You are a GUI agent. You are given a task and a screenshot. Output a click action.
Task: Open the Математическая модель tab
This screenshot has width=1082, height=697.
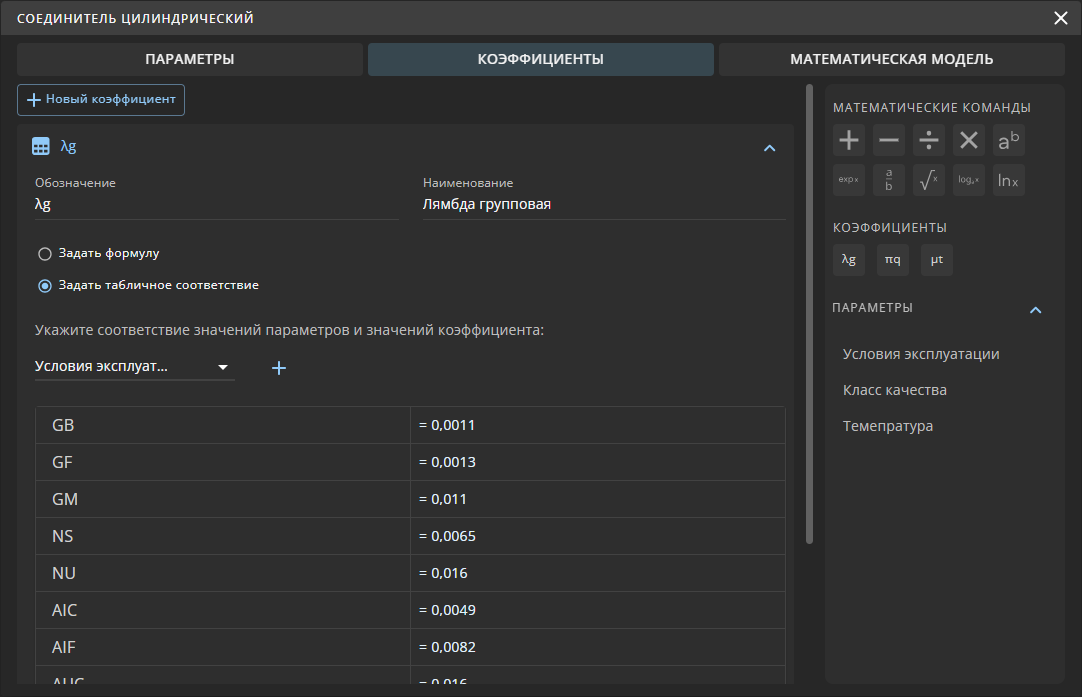(892, 59)
